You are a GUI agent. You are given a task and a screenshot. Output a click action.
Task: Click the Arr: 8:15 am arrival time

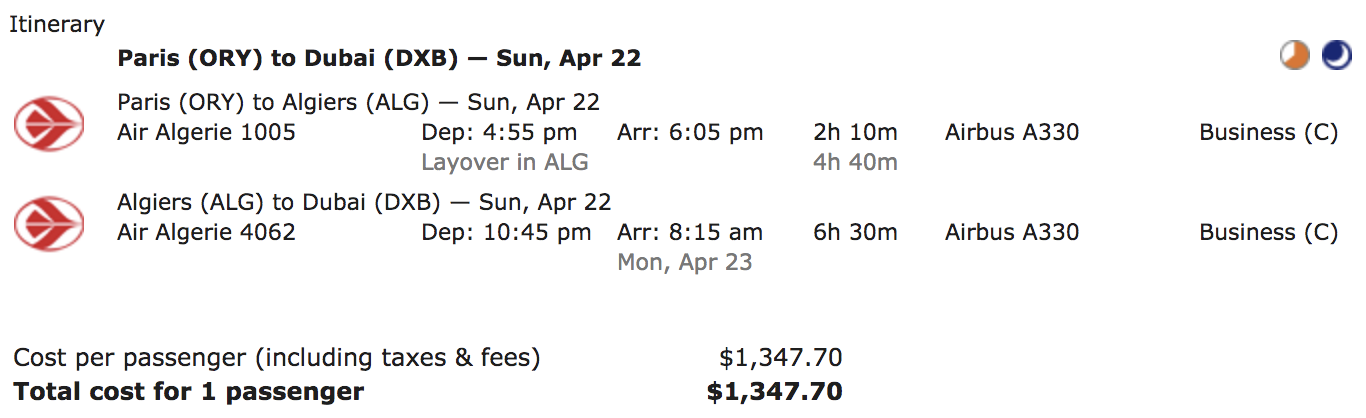[690, 232]
